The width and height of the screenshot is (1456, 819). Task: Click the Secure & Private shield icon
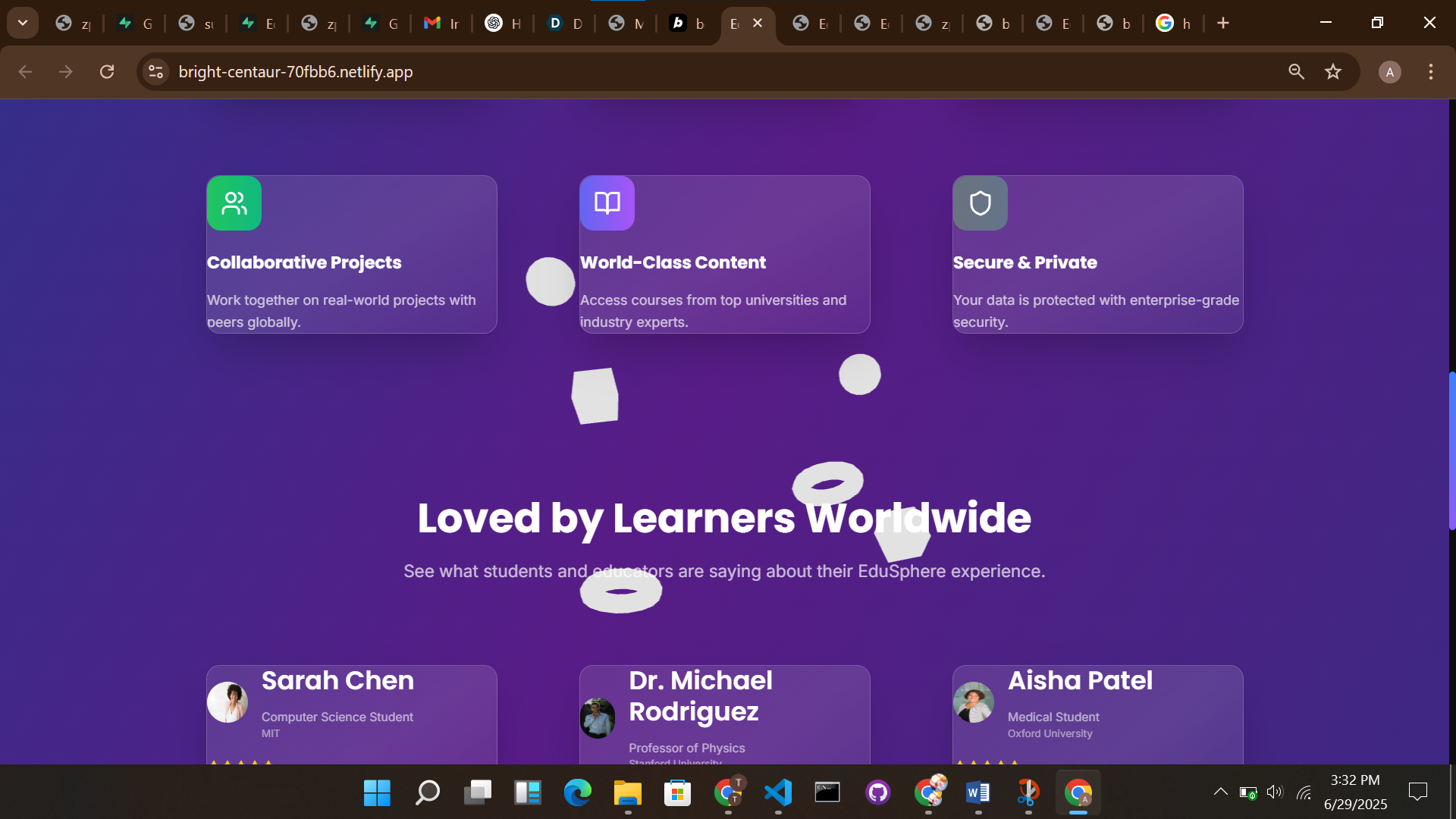click(981, 203)
